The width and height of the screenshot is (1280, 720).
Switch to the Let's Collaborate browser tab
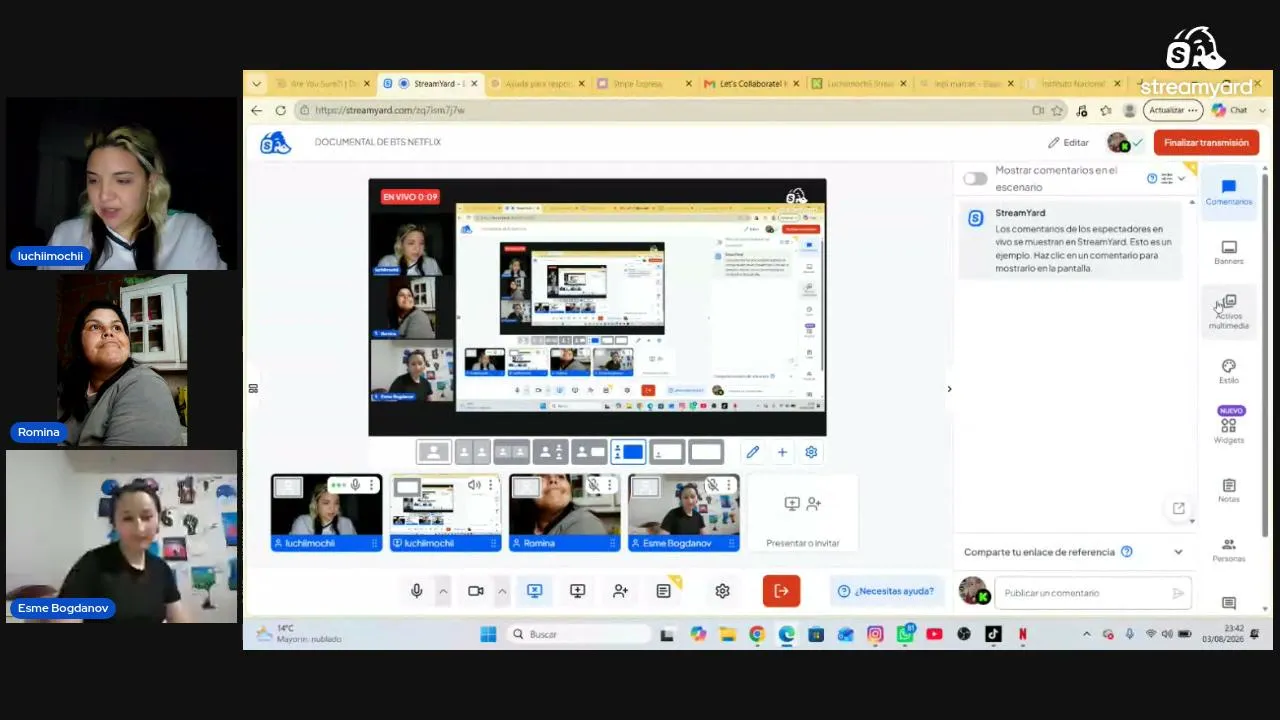click(752, 83)
